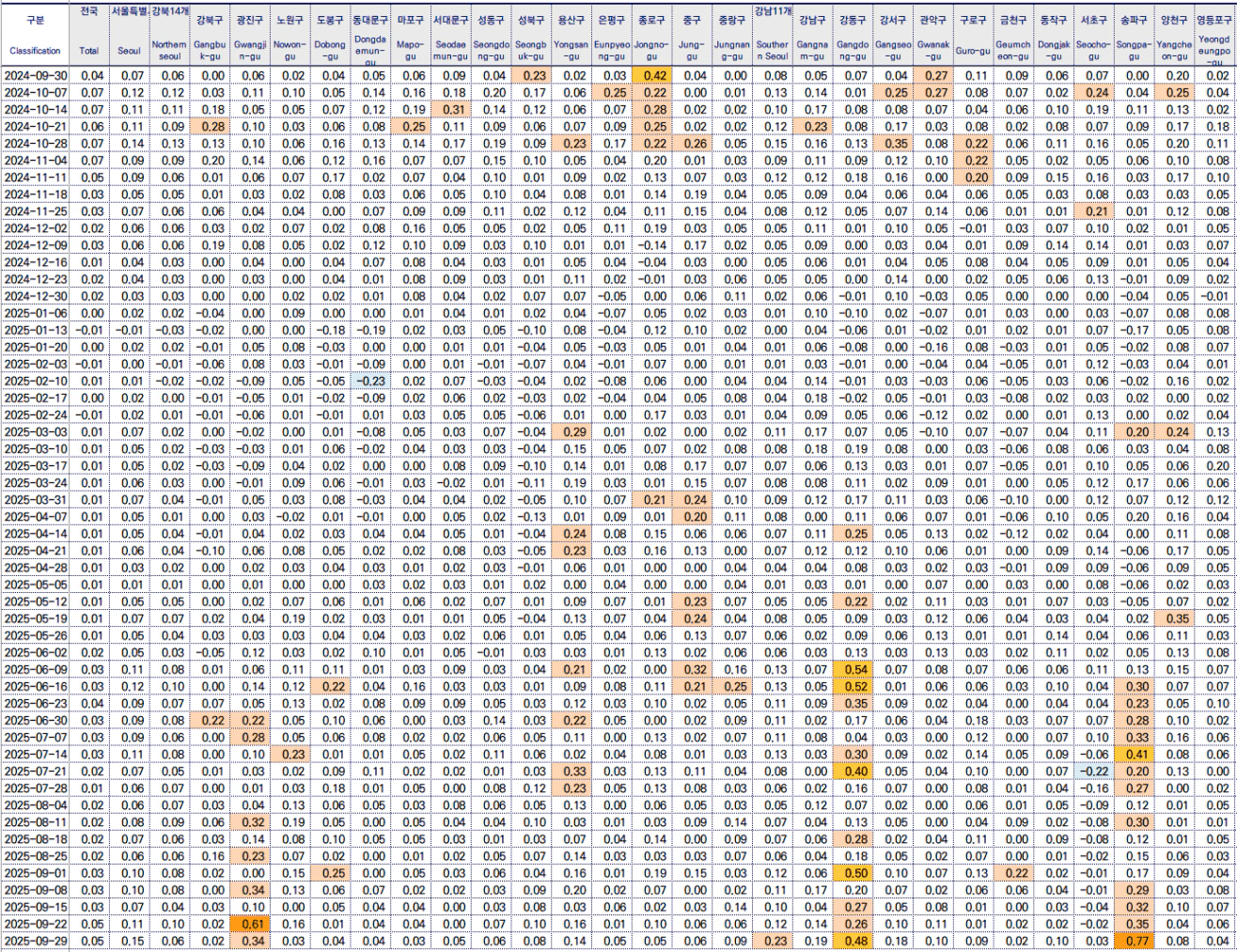The image size is (1237, 952).
Task: Select 0.21 under Seocho-gu for 2024-11-25
Action: click(x=1094, y=211)
